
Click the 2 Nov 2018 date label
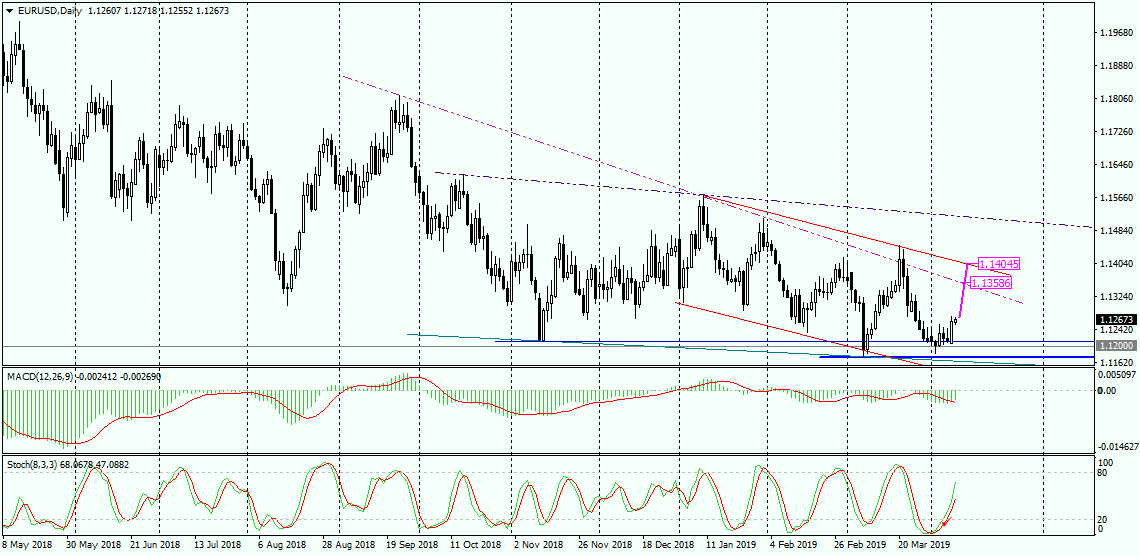point(539,544)
